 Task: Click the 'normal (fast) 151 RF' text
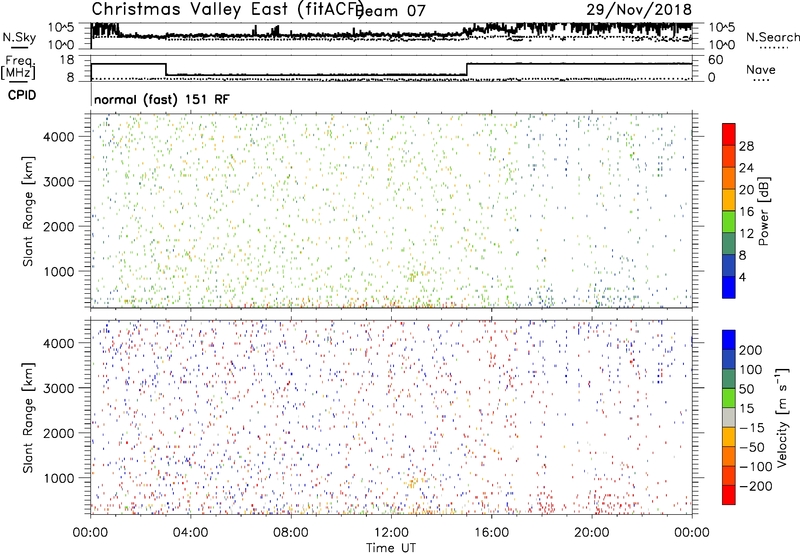pyautogui.click(x=162, y=99)
